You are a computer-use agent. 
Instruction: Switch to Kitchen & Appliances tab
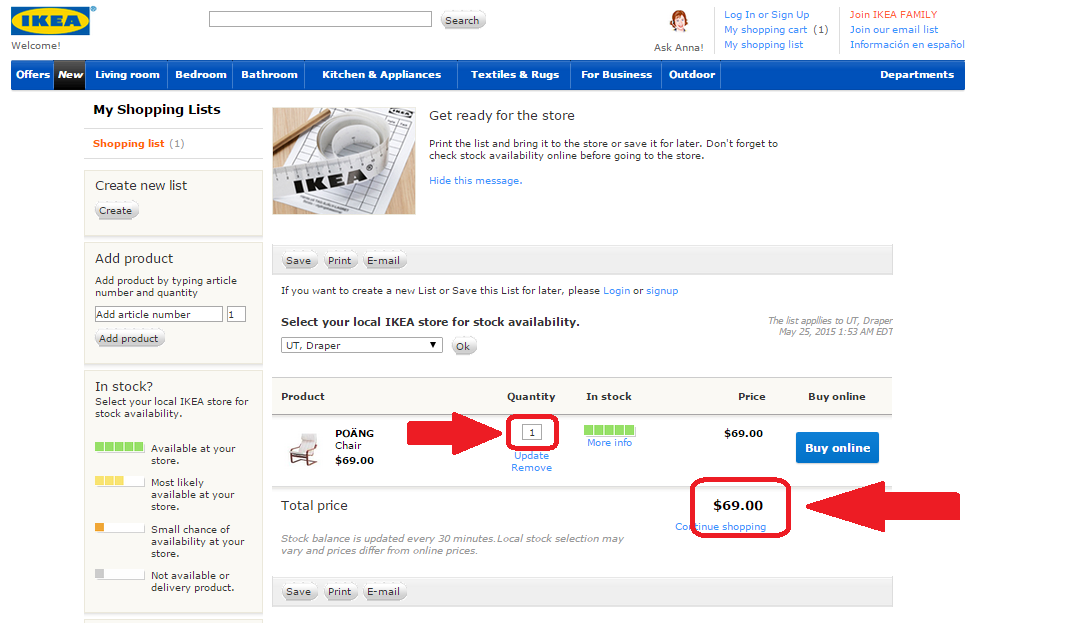tap(380, 74)
